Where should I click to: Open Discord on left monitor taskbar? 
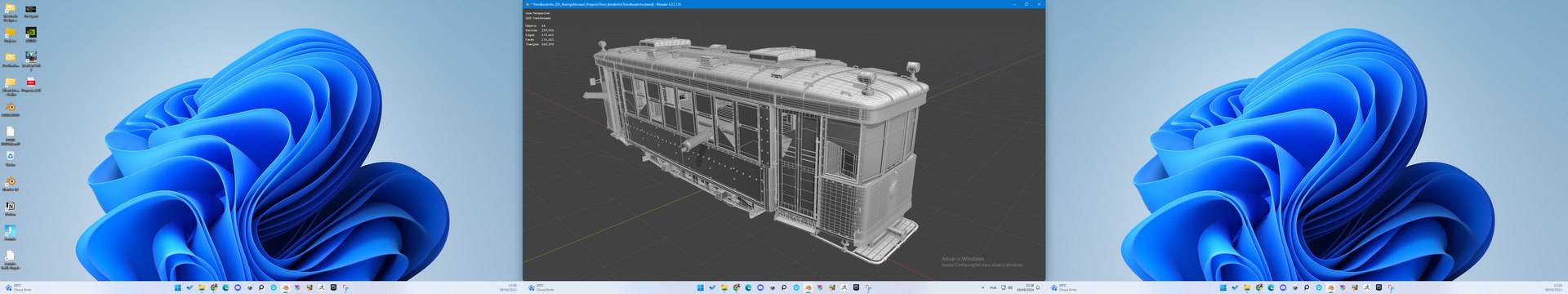[238, 287]
